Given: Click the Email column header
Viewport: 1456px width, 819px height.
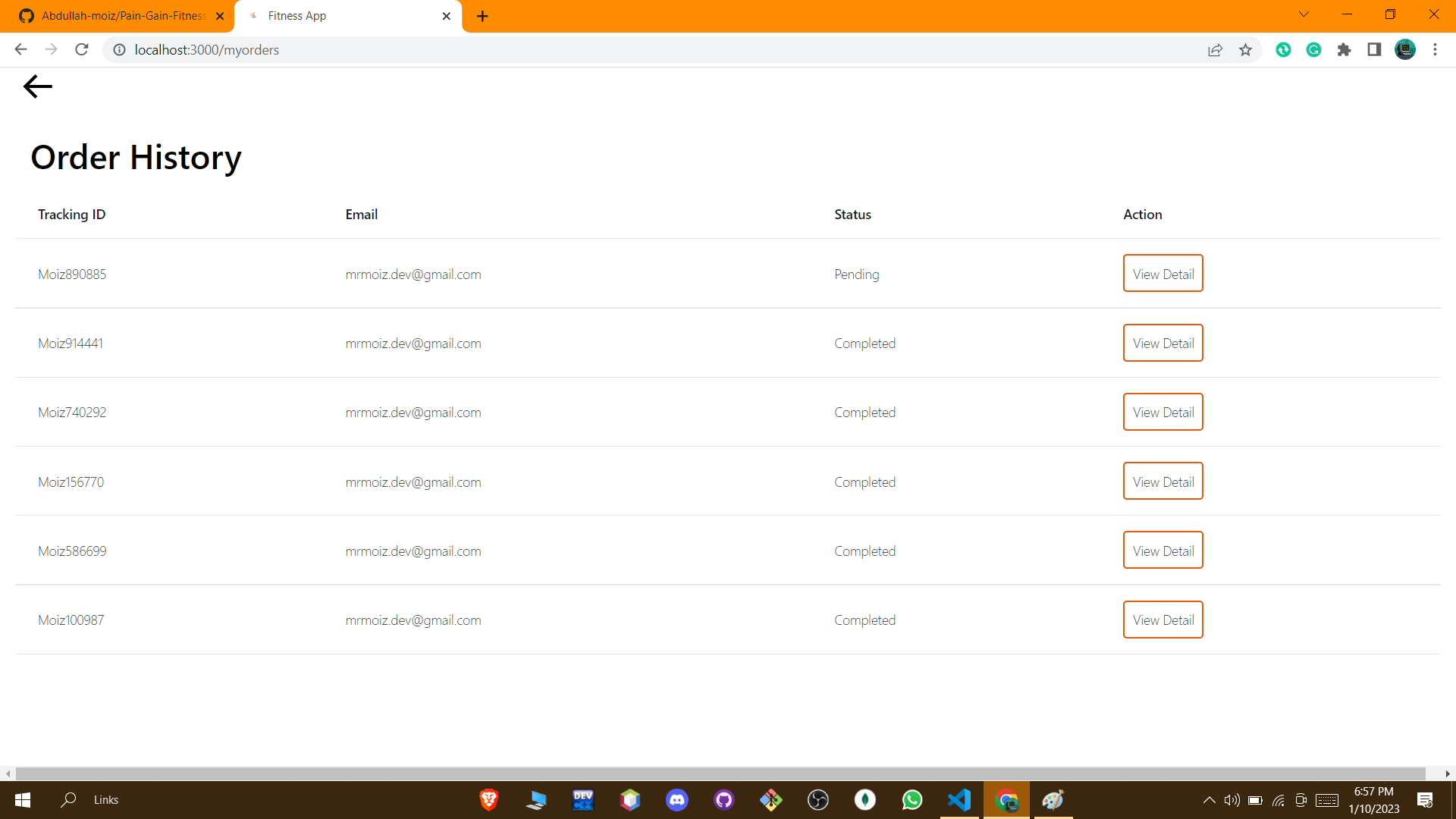Looking at the screenshot, I should tap(361, 215).
